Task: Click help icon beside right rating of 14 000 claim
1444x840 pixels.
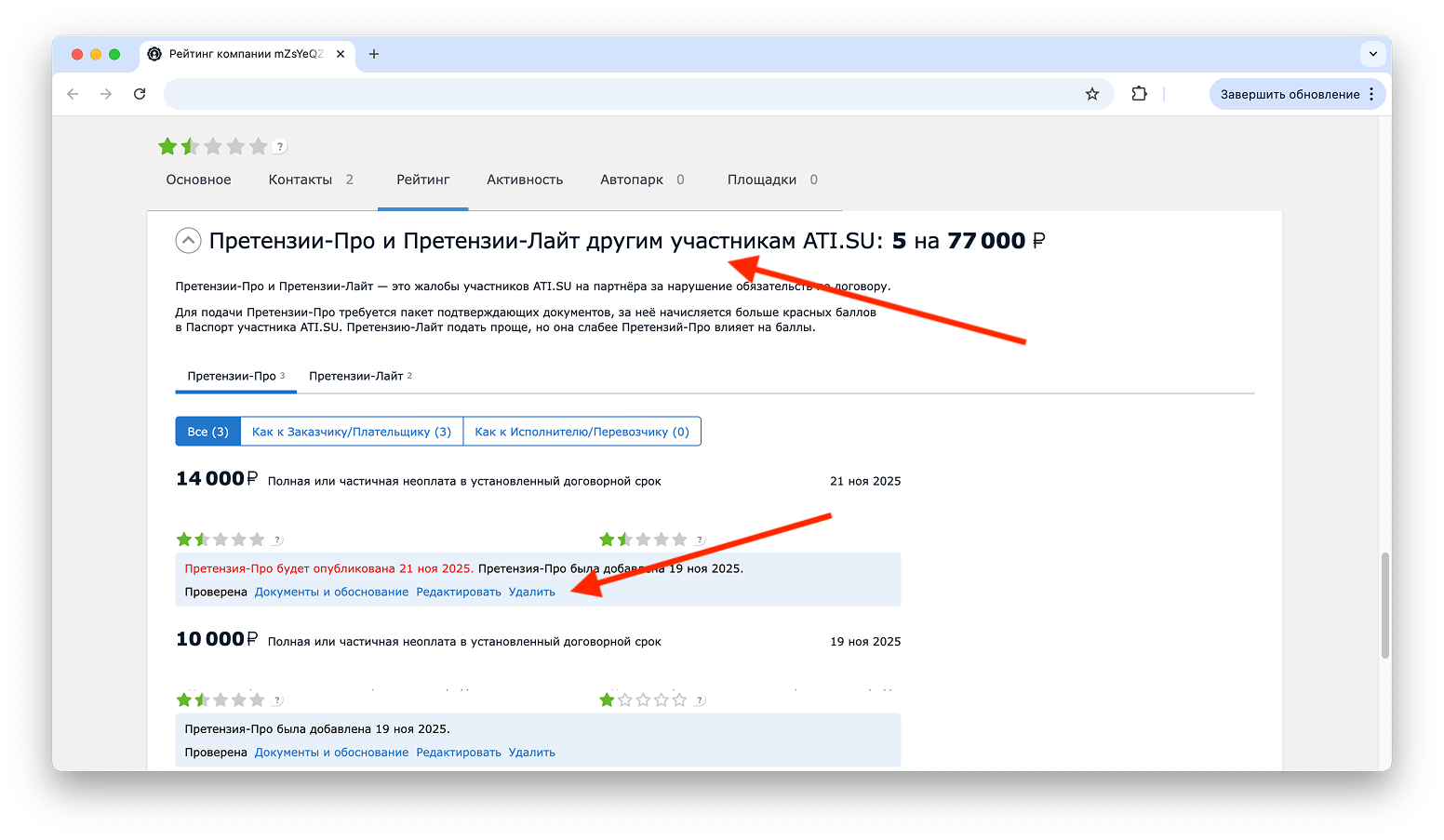Action: (x=700, y=540)
